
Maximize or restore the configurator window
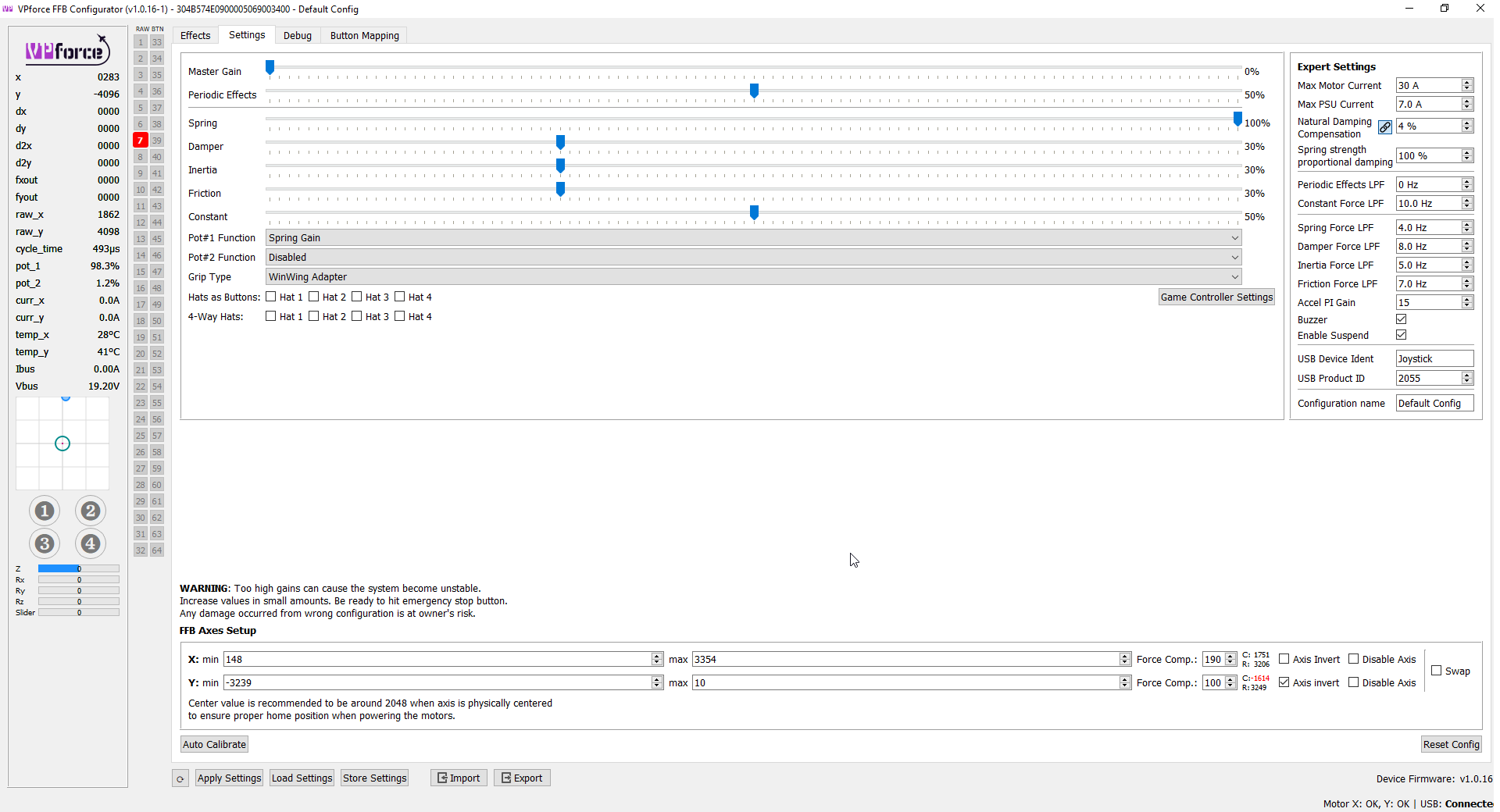coord(1445,9)
